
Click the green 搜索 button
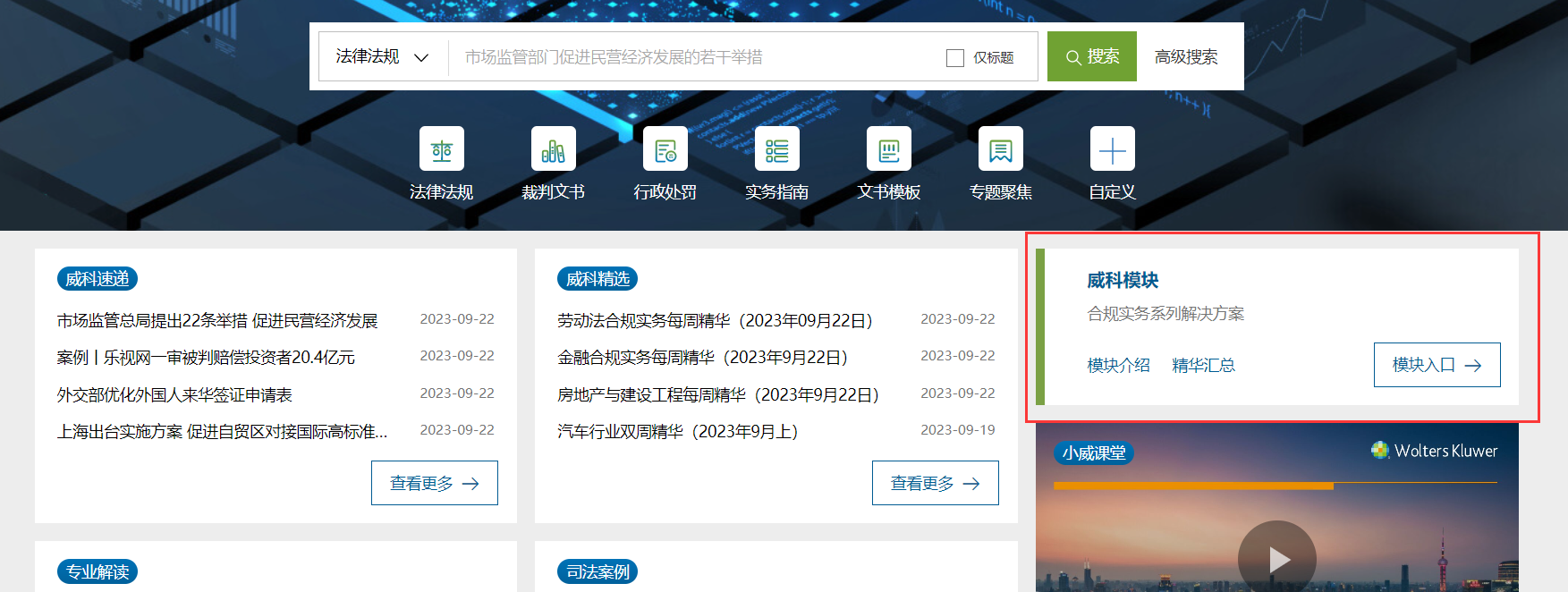1091,56
